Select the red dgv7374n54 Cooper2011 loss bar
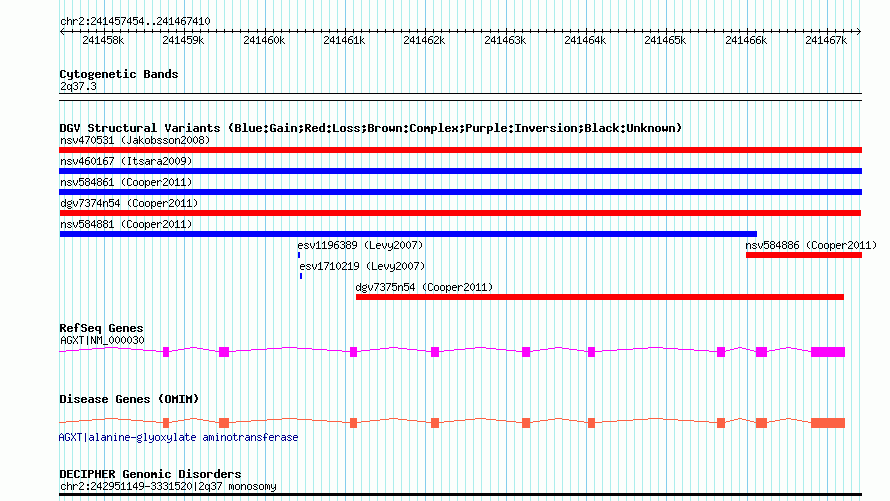 point(460,213)
